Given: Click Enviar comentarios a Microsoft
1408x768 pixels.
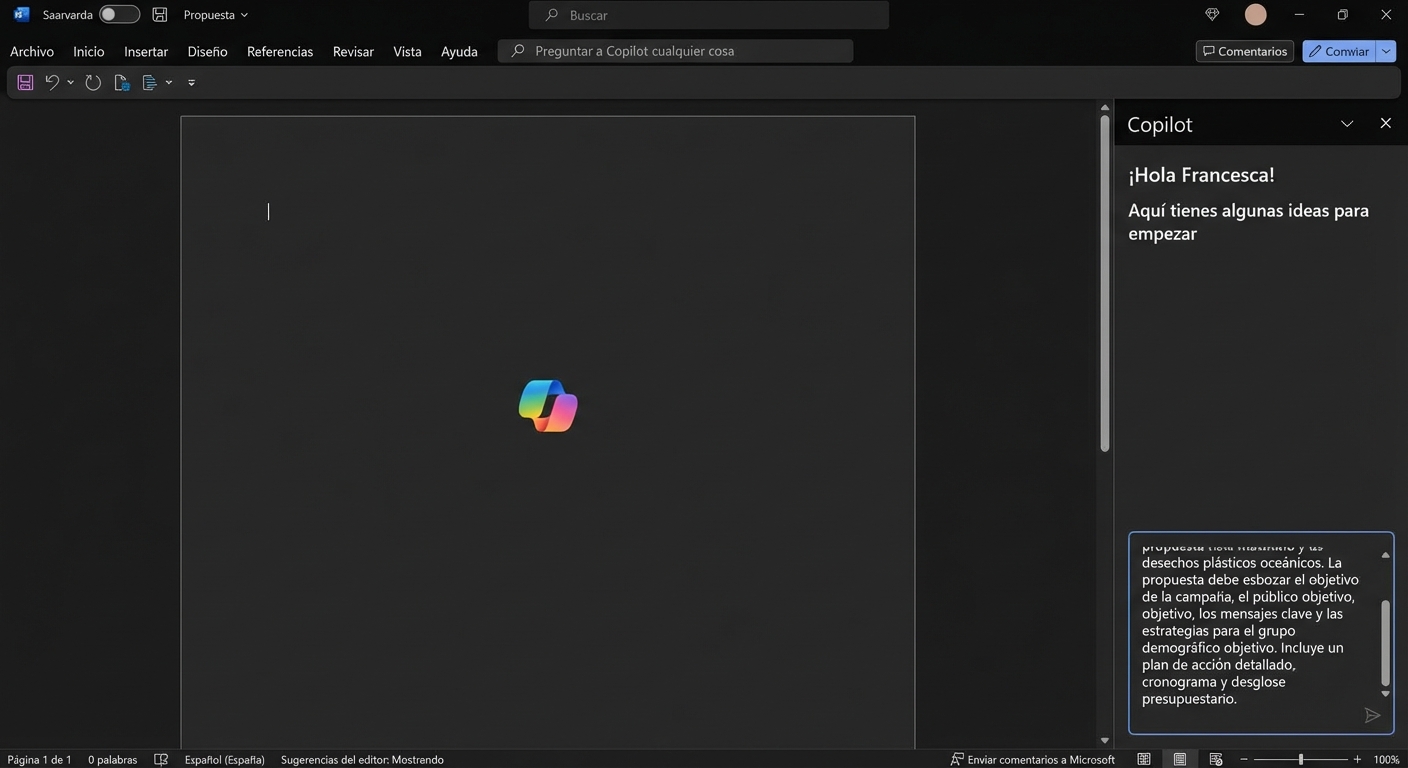Looking at the screenshot, I should 1033,760.
